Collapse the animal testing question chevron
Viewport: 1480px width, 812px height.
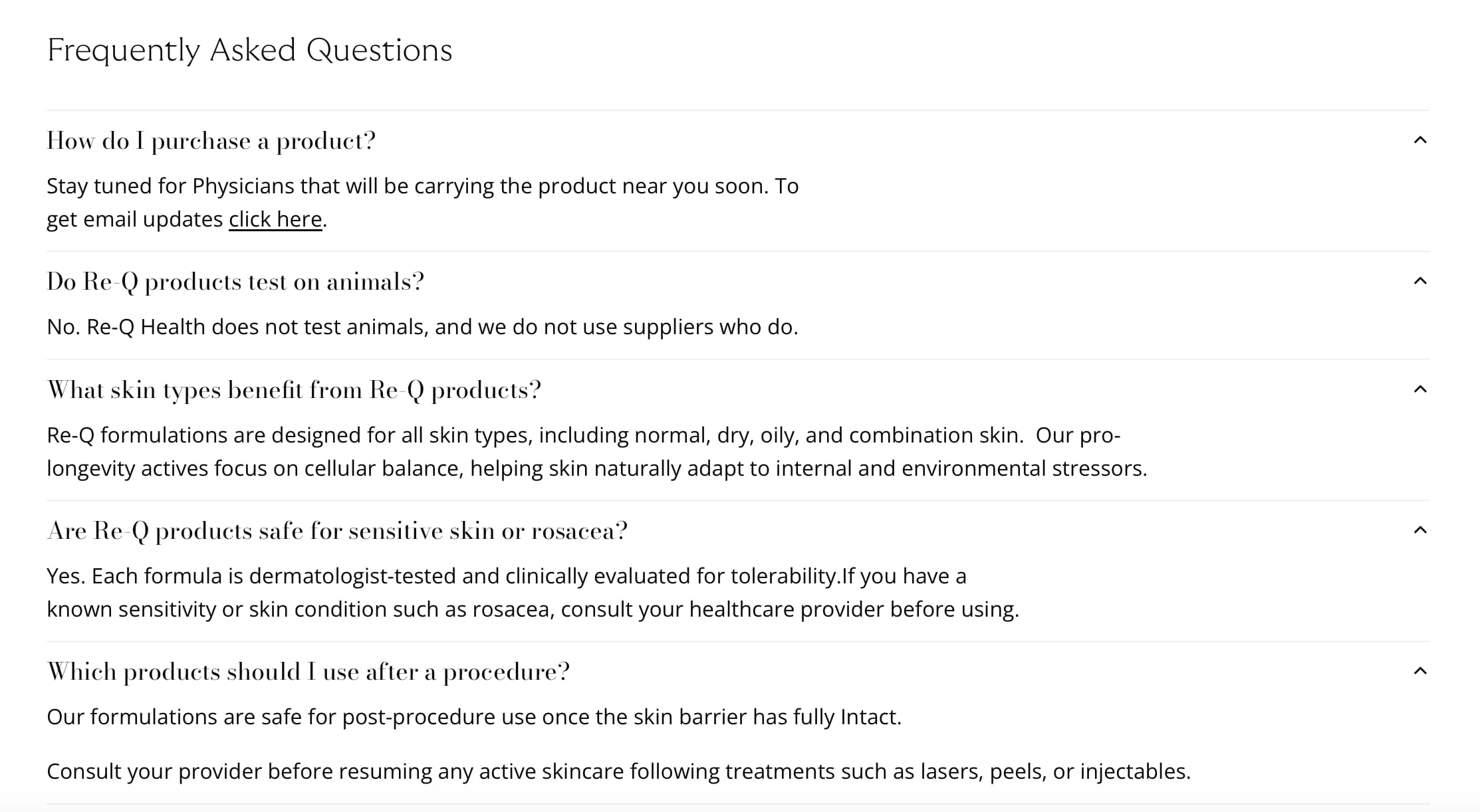[x=1419, y=281]
